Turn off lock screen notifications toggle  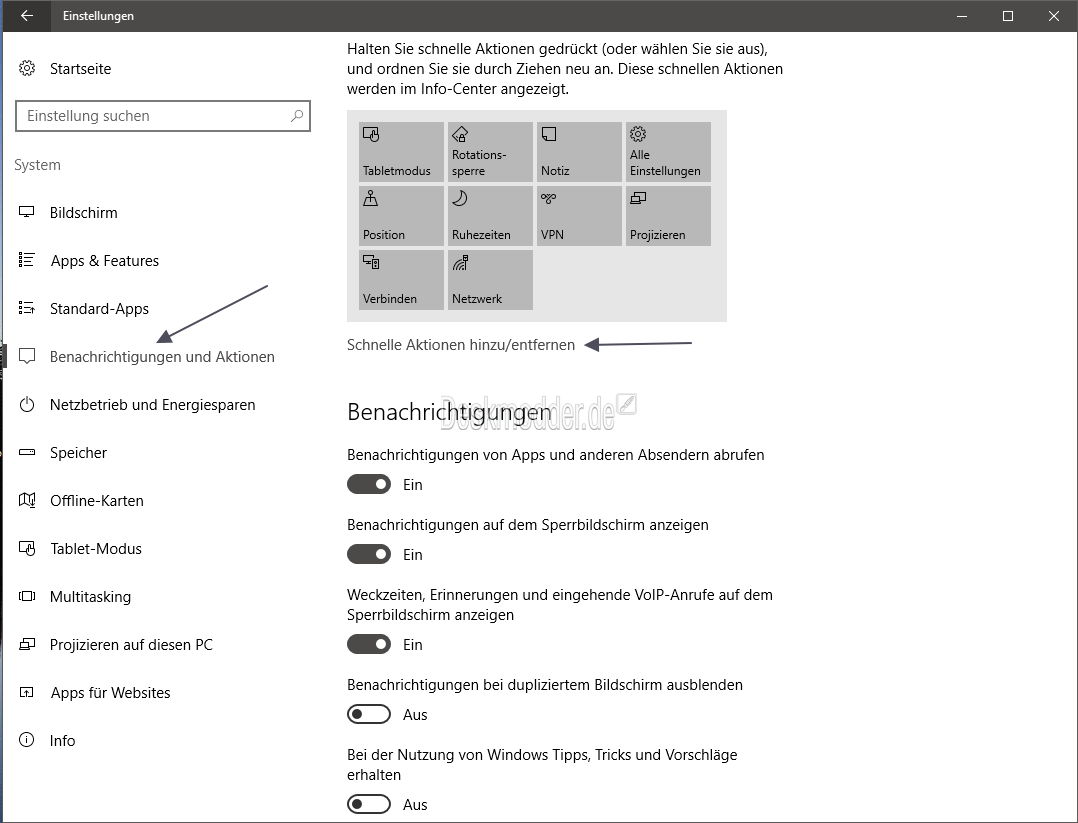pyautogui.click(x=369, y=554)
